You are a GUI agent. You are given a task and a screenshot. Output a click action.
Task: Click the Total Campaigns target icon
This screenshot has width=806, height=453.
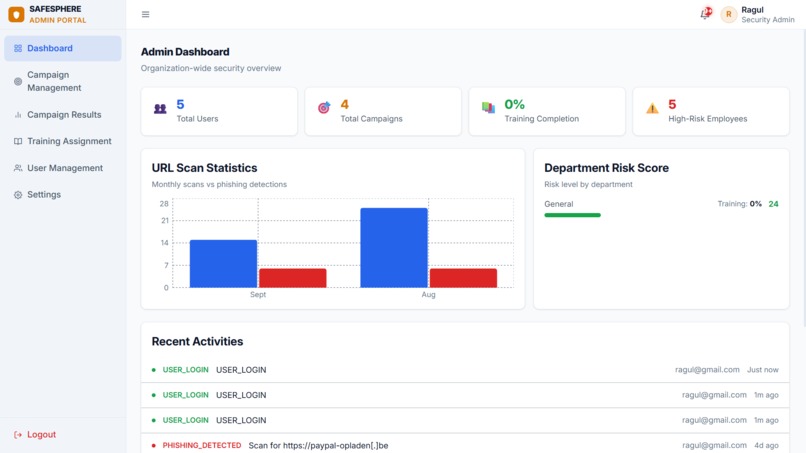(x=324, y=107)
